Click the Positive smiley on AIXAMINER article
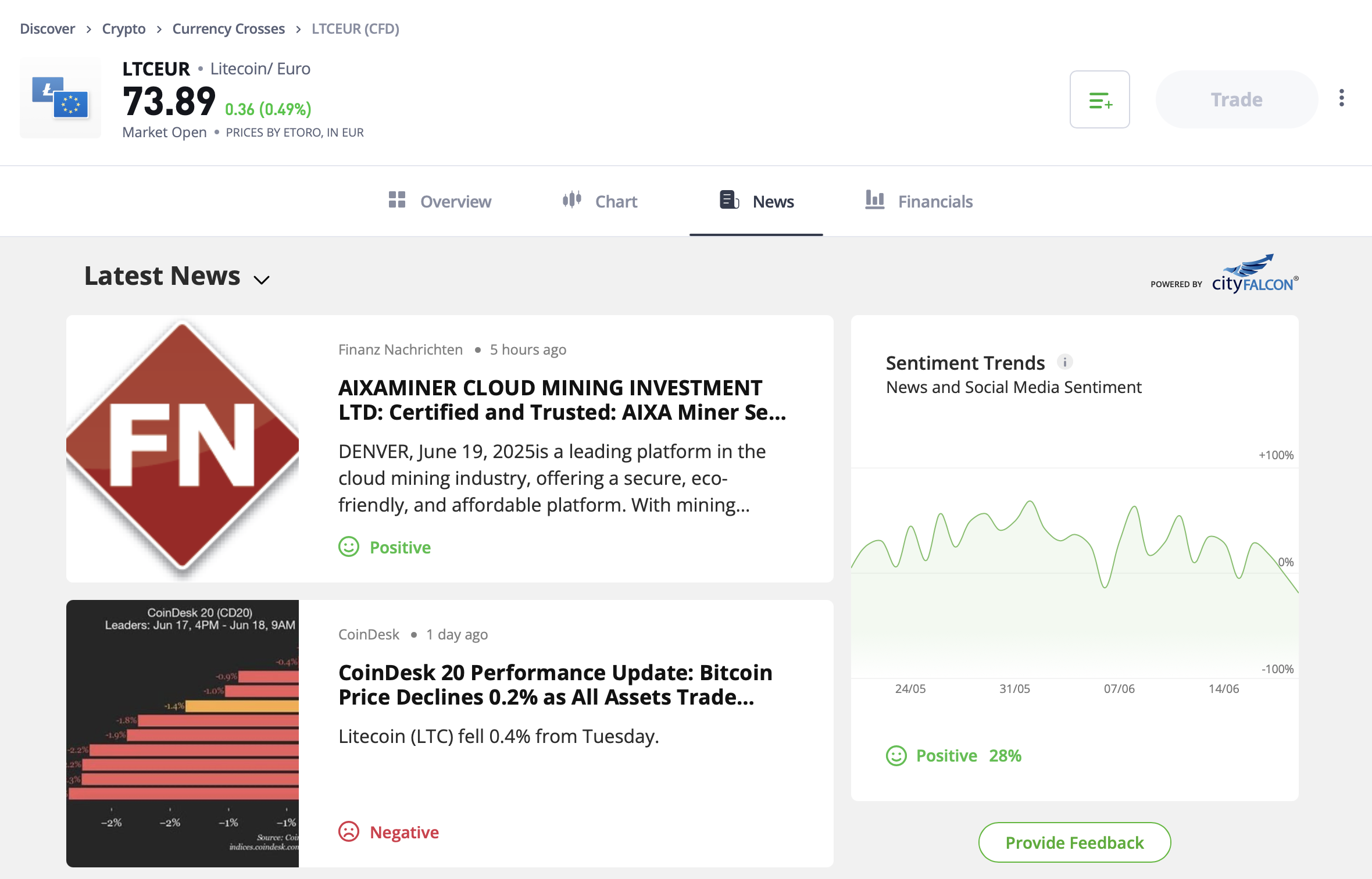Image resolution: width=1372 pixels, height=879 pixels. [x=349, y=546]
